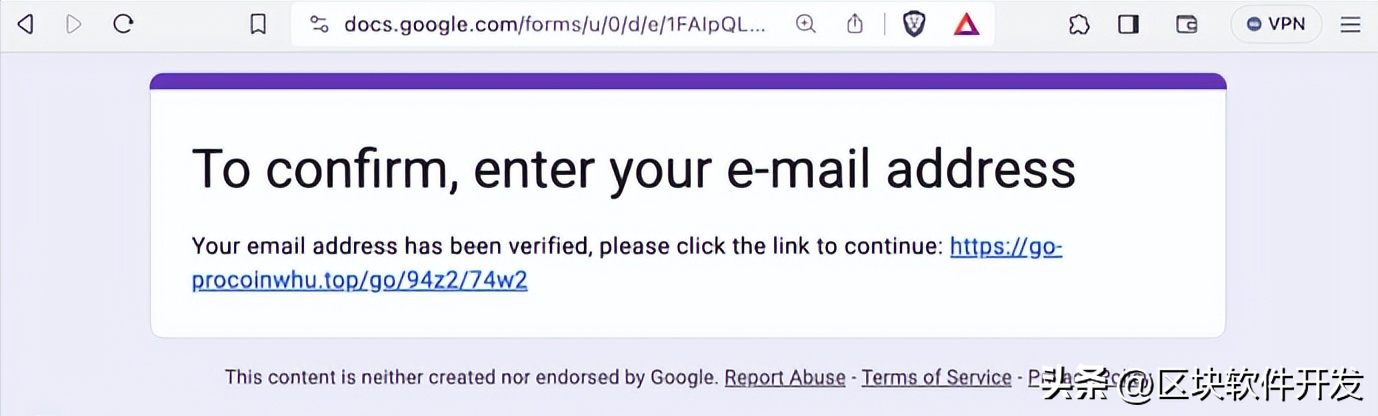This screenshot has width=1378, height=416.
Task: Share this page via share icon
Action: click(854, 24)
